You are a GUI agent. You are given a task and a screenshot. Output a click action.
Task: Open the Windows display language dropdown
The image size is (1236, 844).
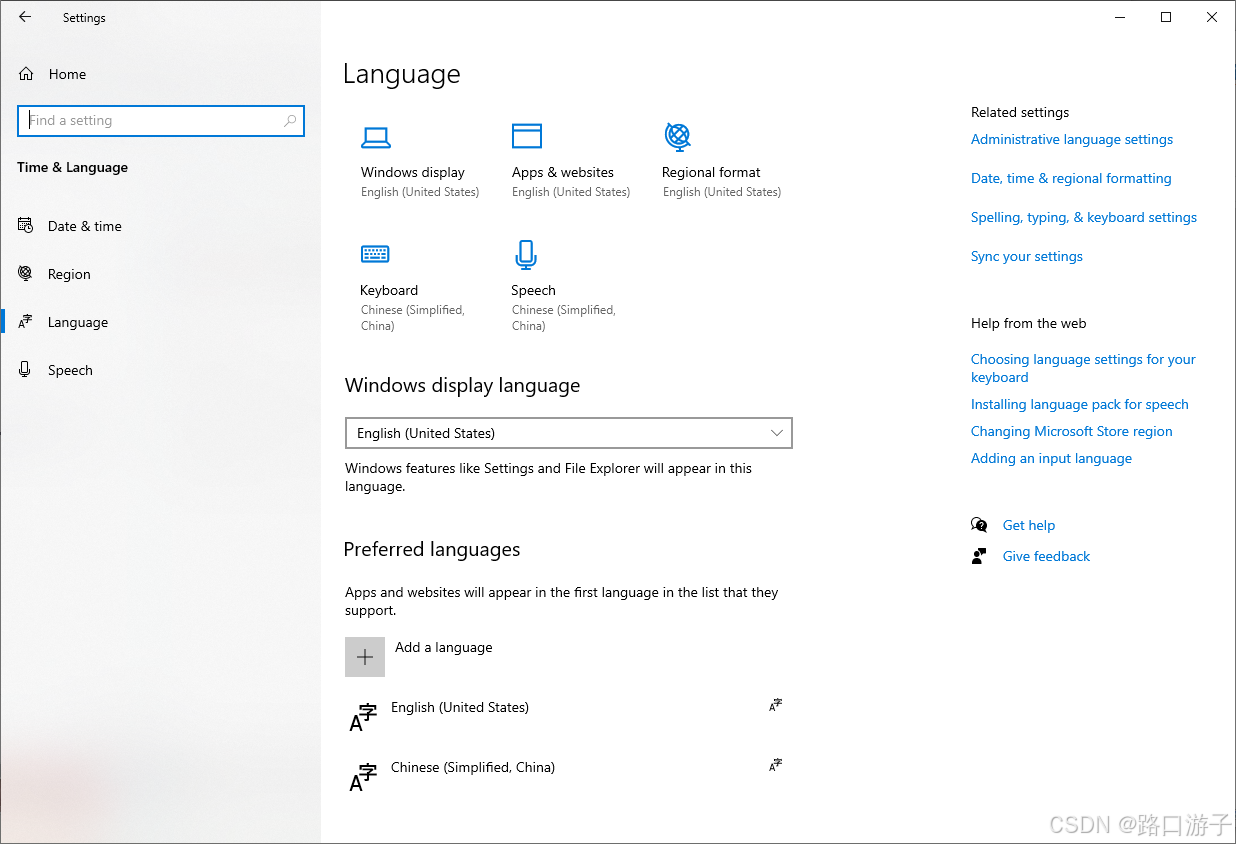tap(568, 432)
